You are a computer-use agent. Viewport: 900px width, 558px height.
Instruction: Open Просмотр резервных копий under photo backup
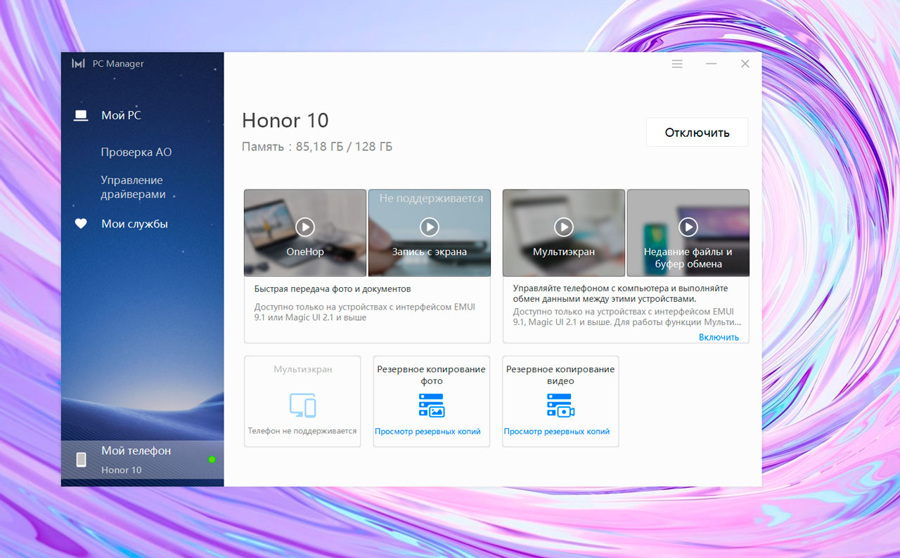pos(428,431)
